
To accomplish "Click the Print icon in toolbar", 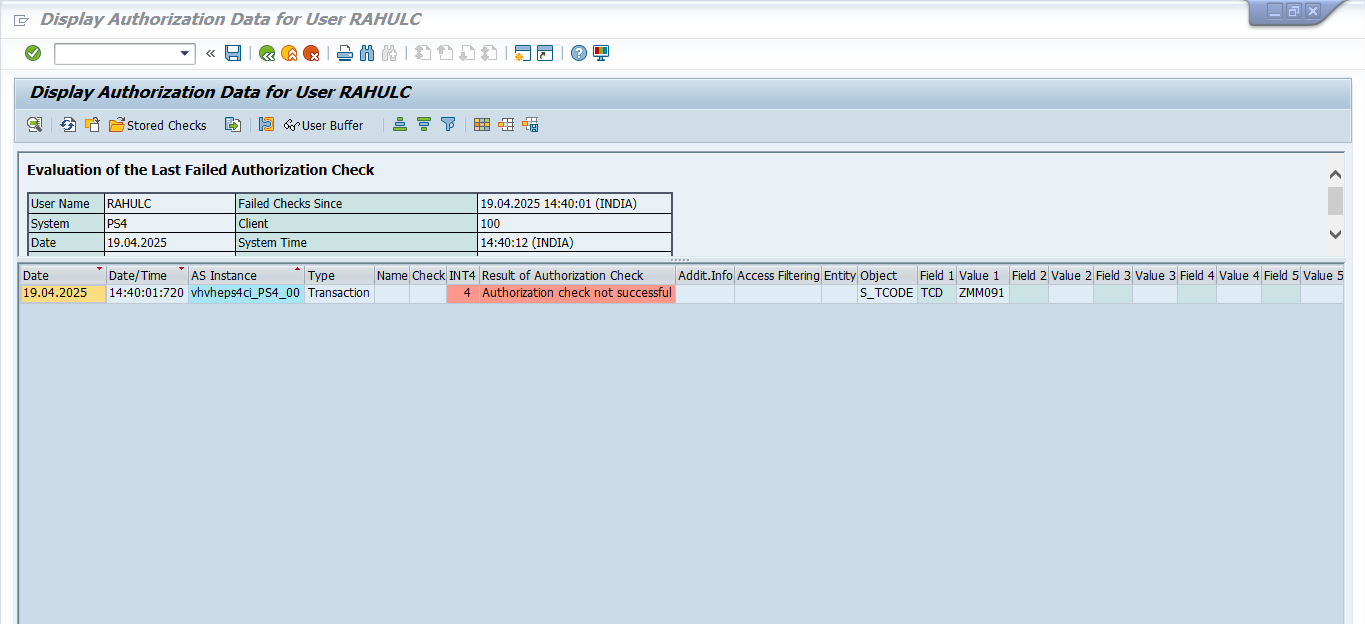I will click(x=345, y=53).
